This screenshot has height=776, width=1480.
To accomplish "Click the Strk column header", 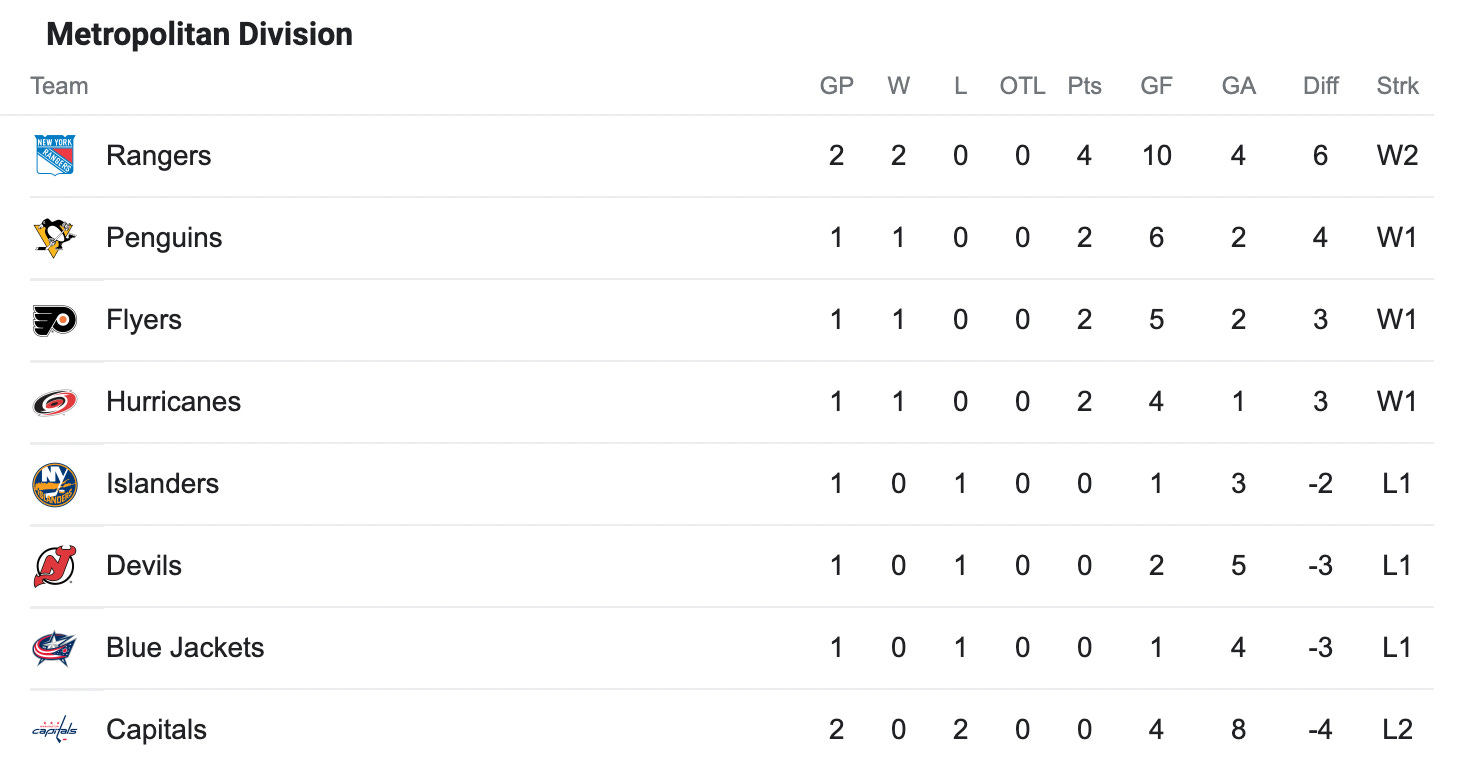I will tap(1398, 86).
